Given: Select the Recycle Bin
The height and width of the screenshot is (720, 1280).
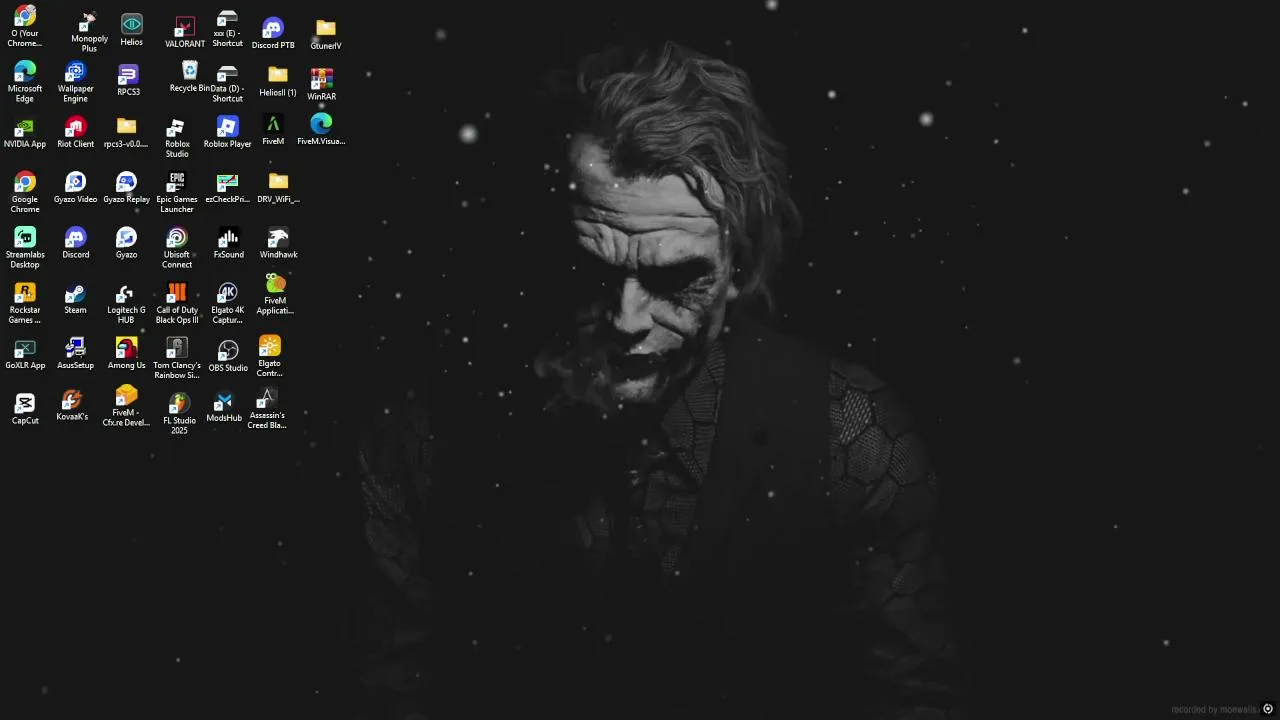Looking at the screenshot, I should point(189,77).
